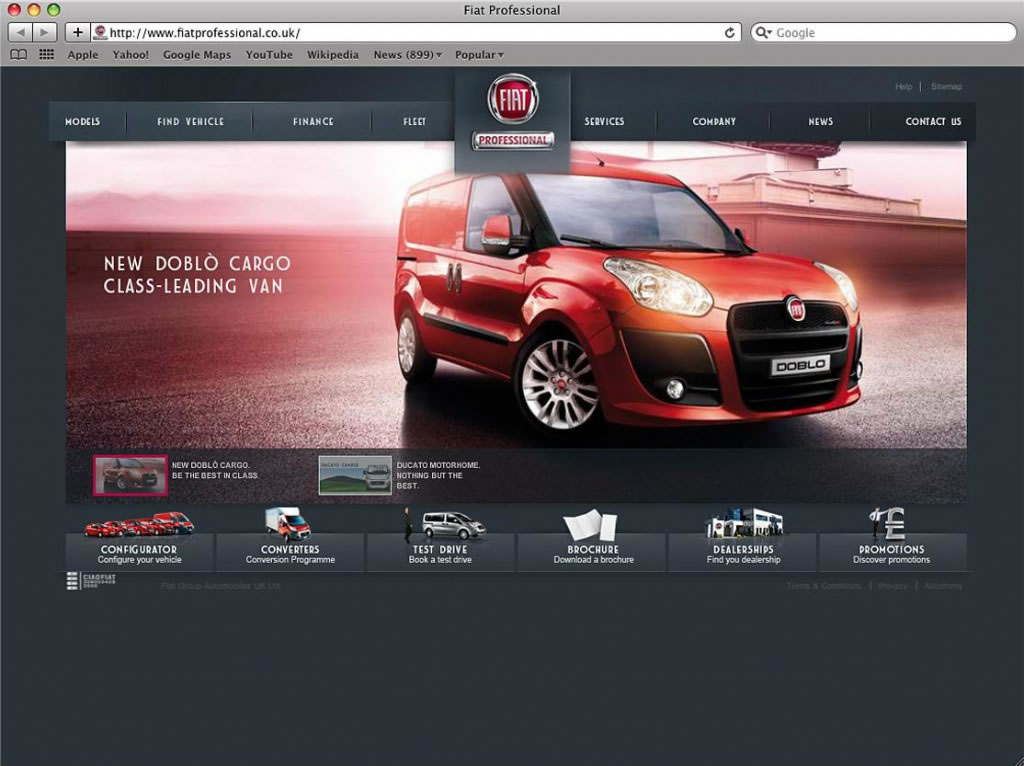Image resolution: width=1024 pixels, height=766 pixels.
Task: Add a bookmark with the plus button
Action: click(x=77, y=32)
